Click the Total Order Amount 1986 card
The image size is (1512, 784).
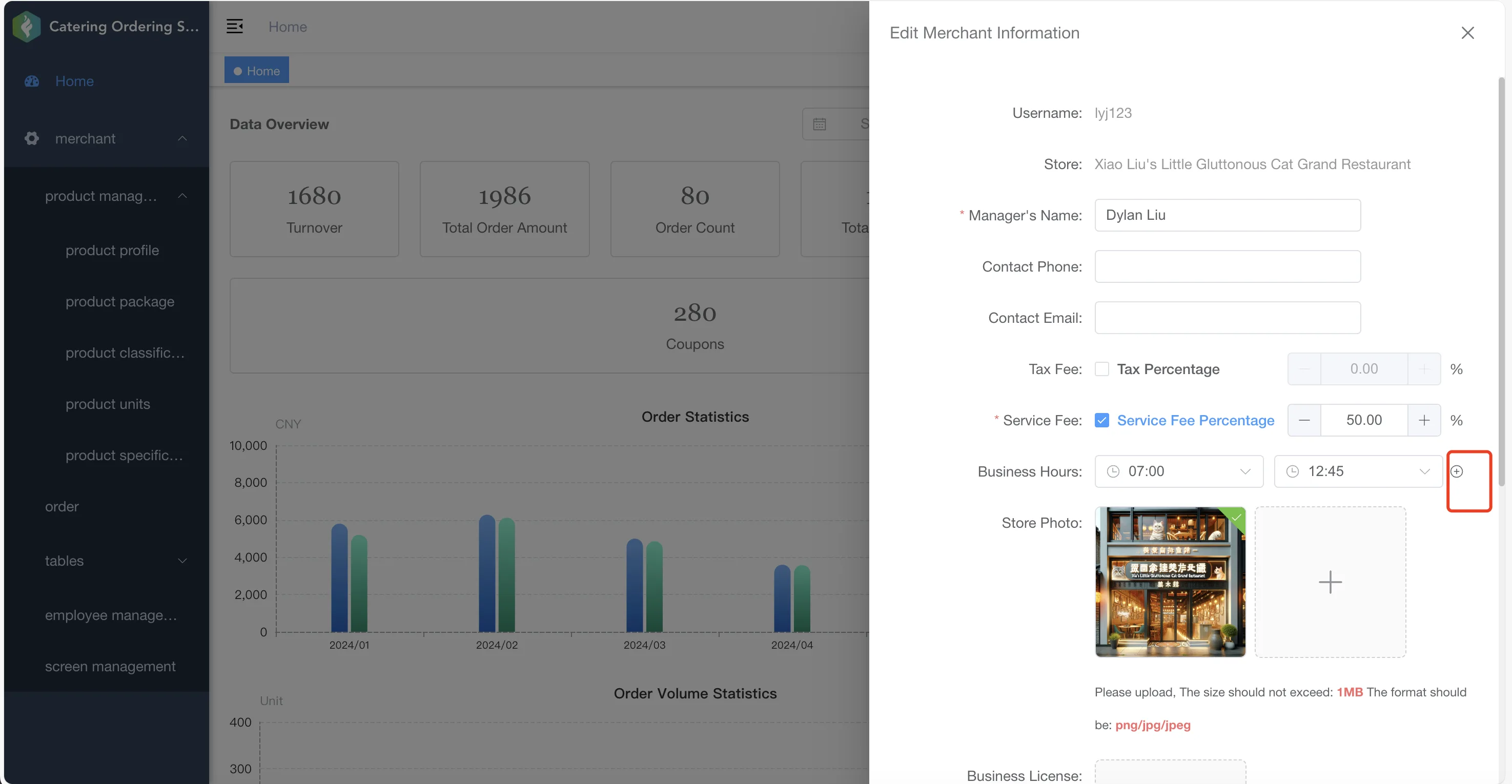[504, 209]
